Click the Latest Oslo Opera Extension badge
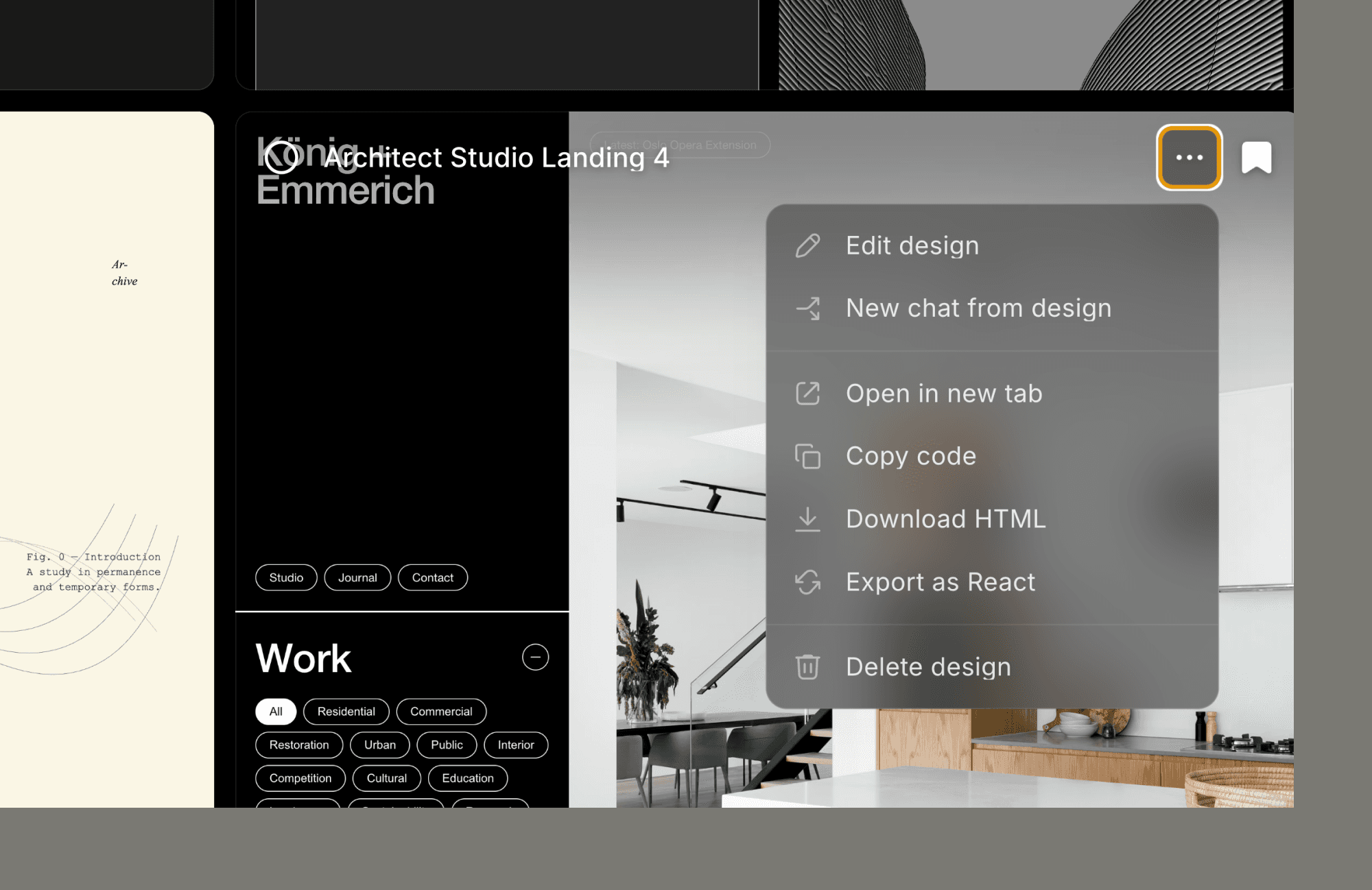Screen dimensions: 1372x890 (713, 145)
